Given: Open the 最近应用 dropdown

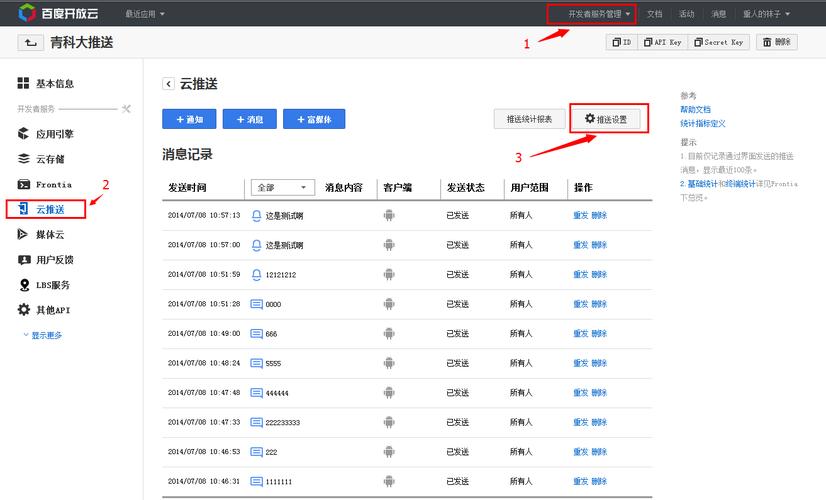Looking at the screenshot, I should pos(145,14).
